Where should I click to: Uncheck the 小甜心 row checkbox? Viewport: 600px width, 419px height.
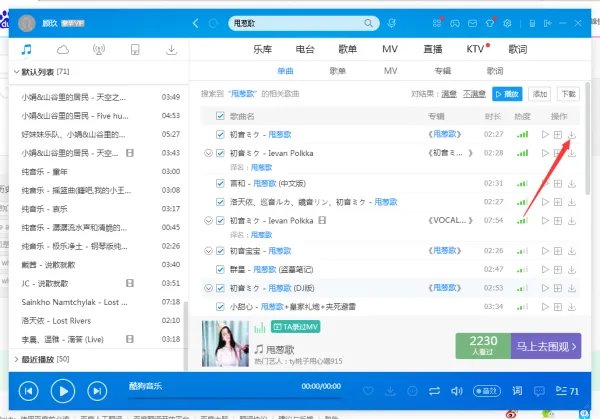(220, 307)
